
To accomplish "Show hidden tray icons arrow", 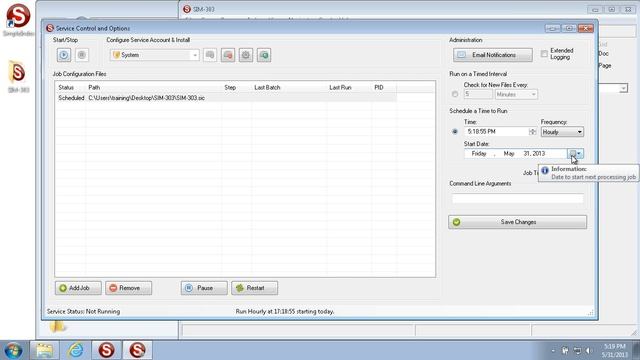I will [x=553, y=351].
